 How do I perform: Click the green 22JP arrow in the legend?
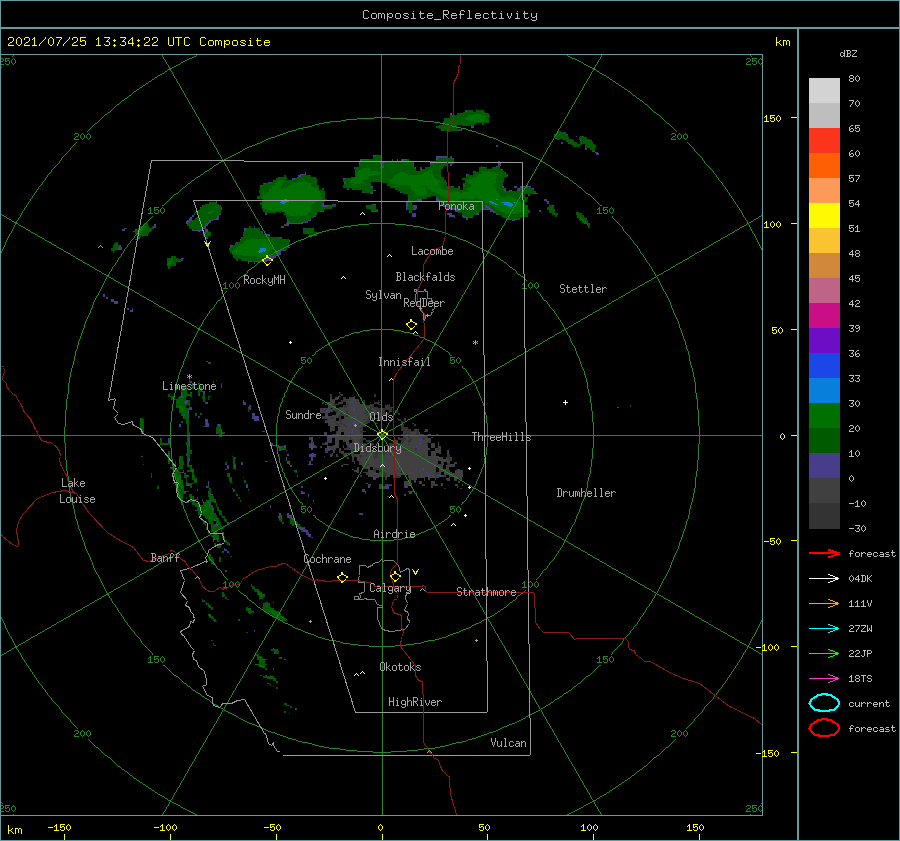[x=824, y=653]
